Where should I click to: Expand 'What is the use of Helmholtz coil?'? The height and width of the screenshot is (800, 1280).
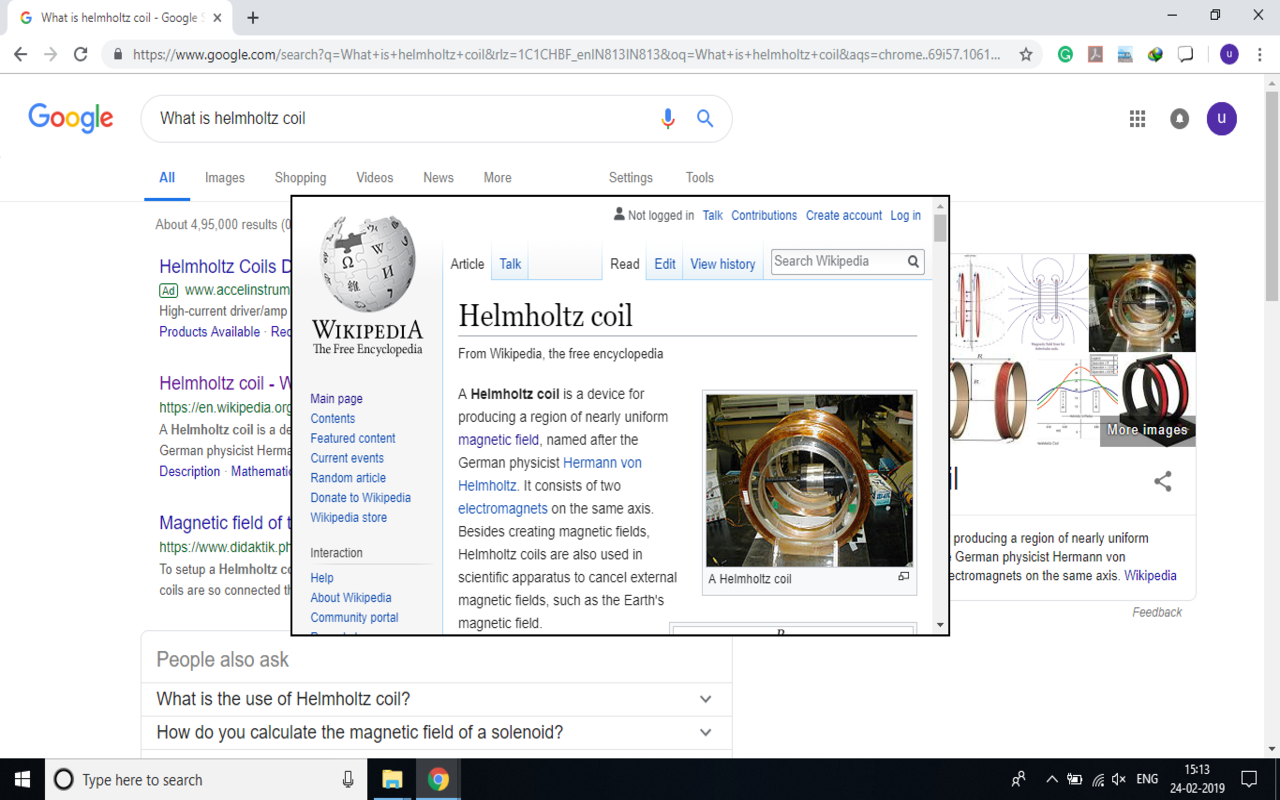tap(705, 699)
